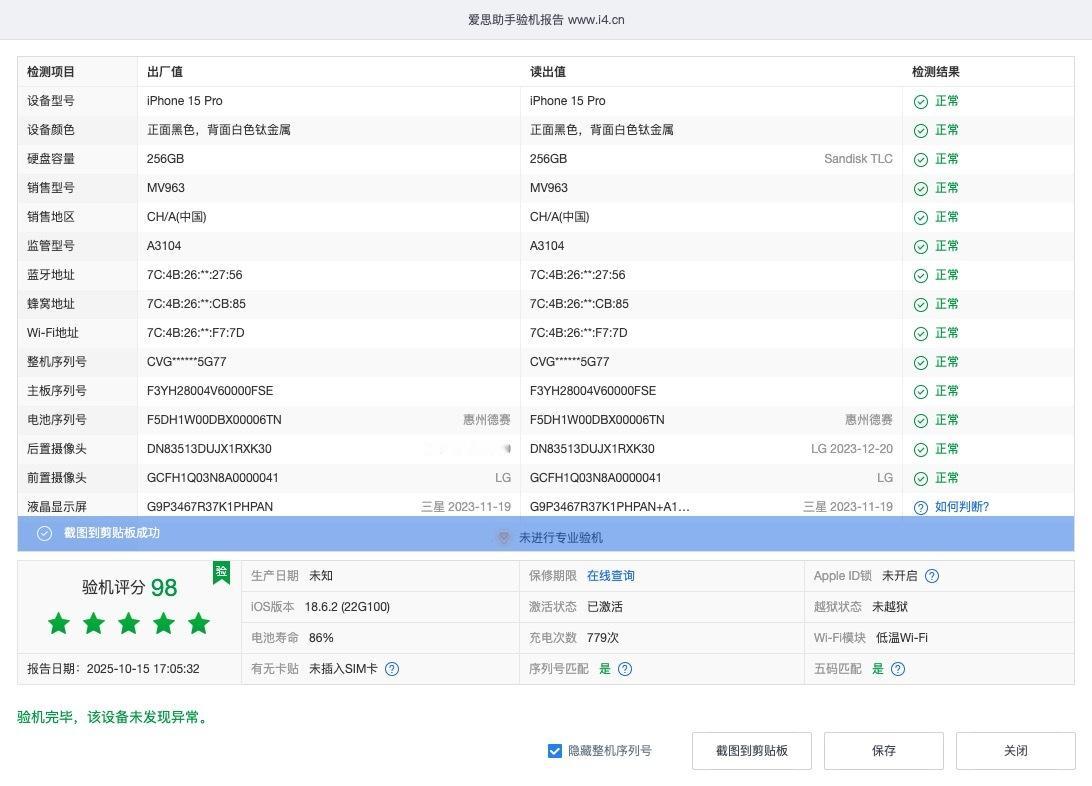Click the green check icon in 主板序列号 row
Viewport: 1092px width, 786px height.
click(x=921, y=392)
